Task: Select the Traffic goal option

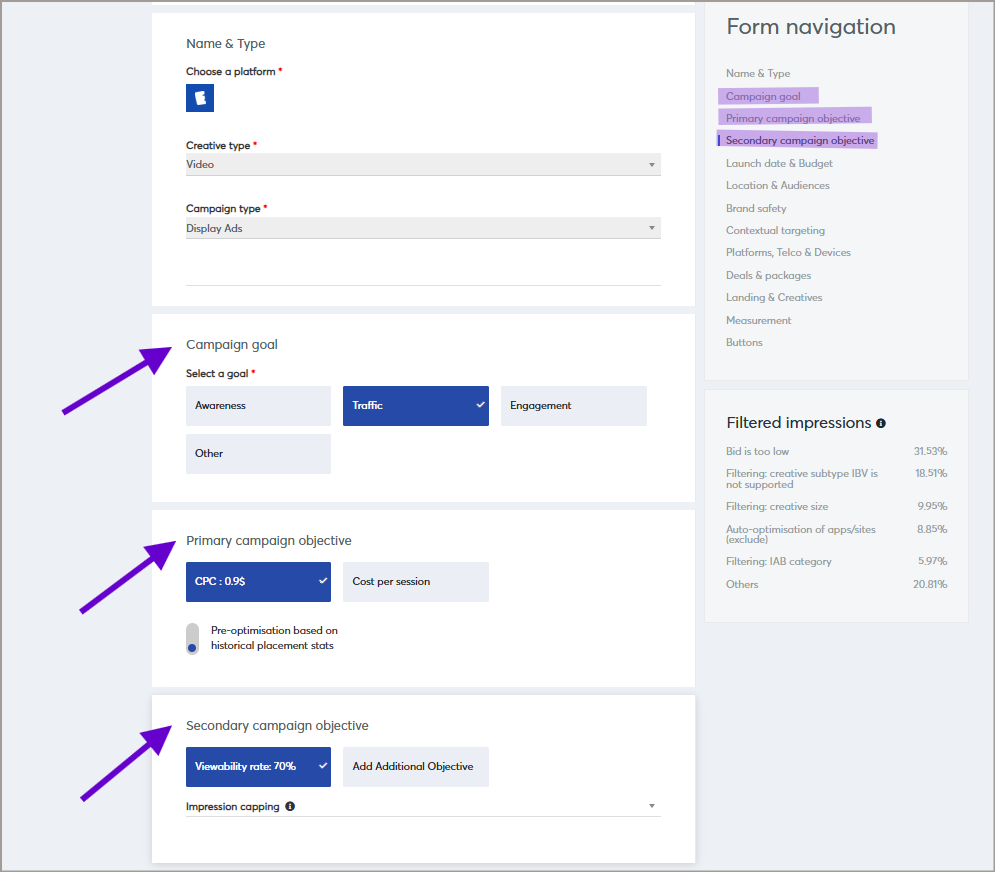Action: [415, 406]
